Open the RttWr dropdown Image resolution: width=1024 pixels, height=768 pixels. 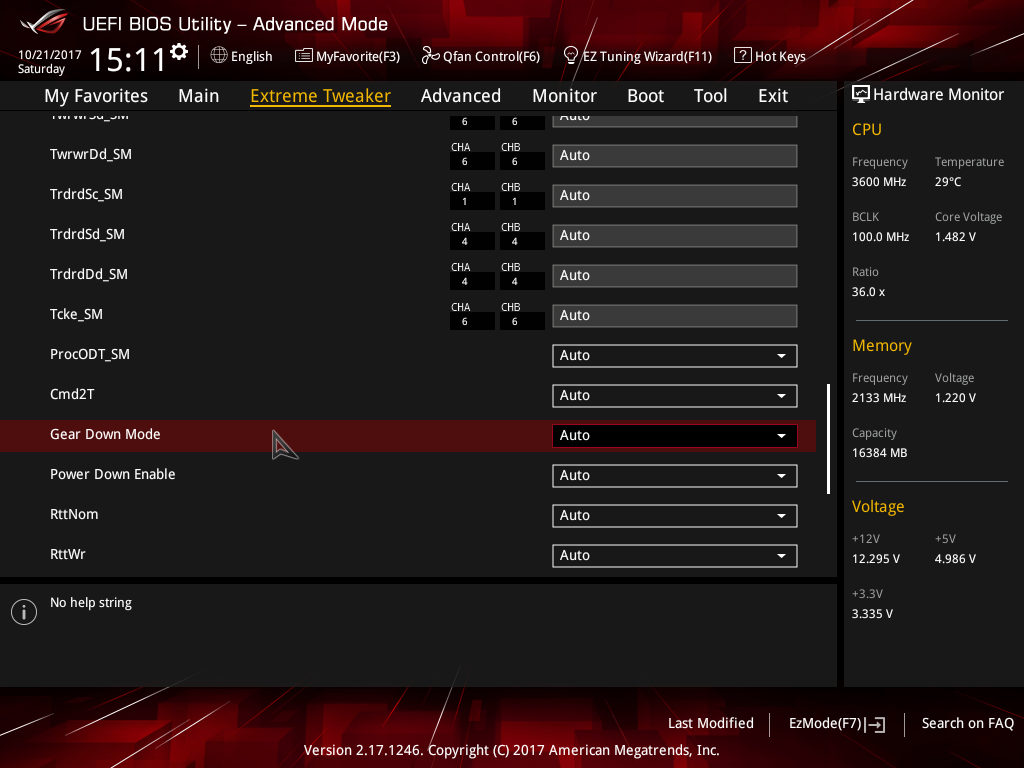pos(675,556)
